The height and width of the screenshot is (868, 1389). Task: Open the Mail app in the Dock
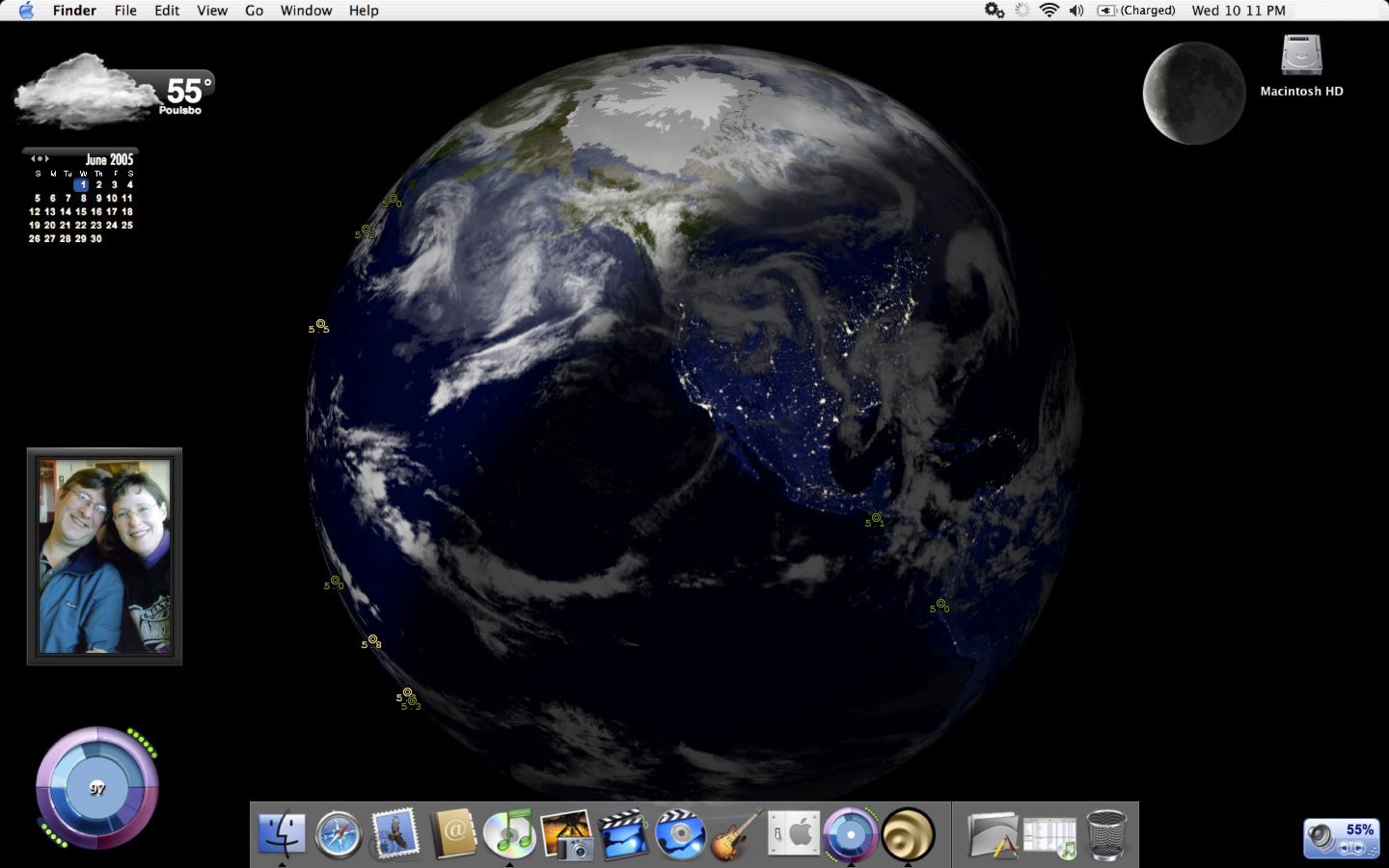click(x=395, y=833)
